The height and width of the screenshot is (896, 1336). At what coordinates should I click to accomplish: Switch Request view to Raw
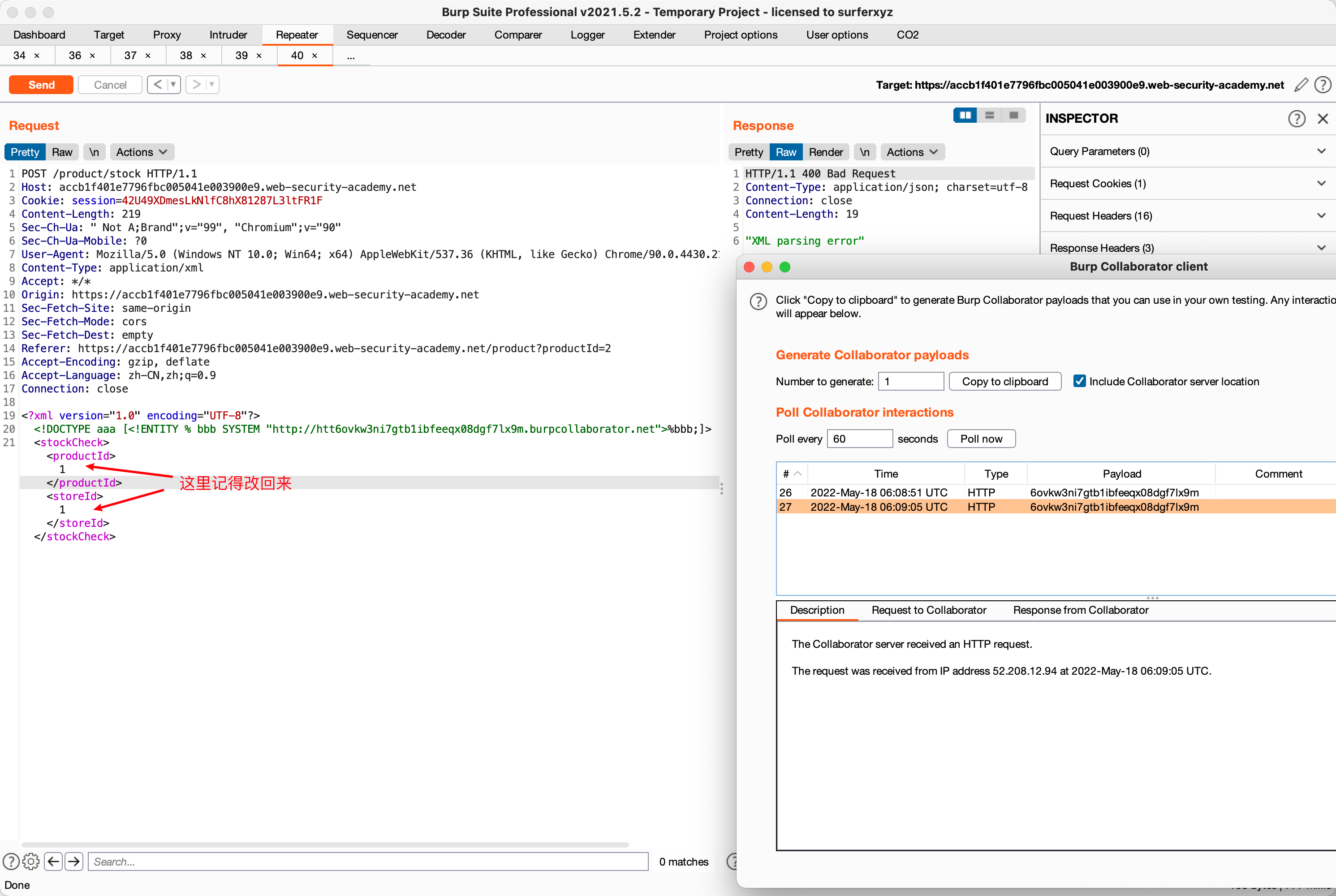(62, 152)
